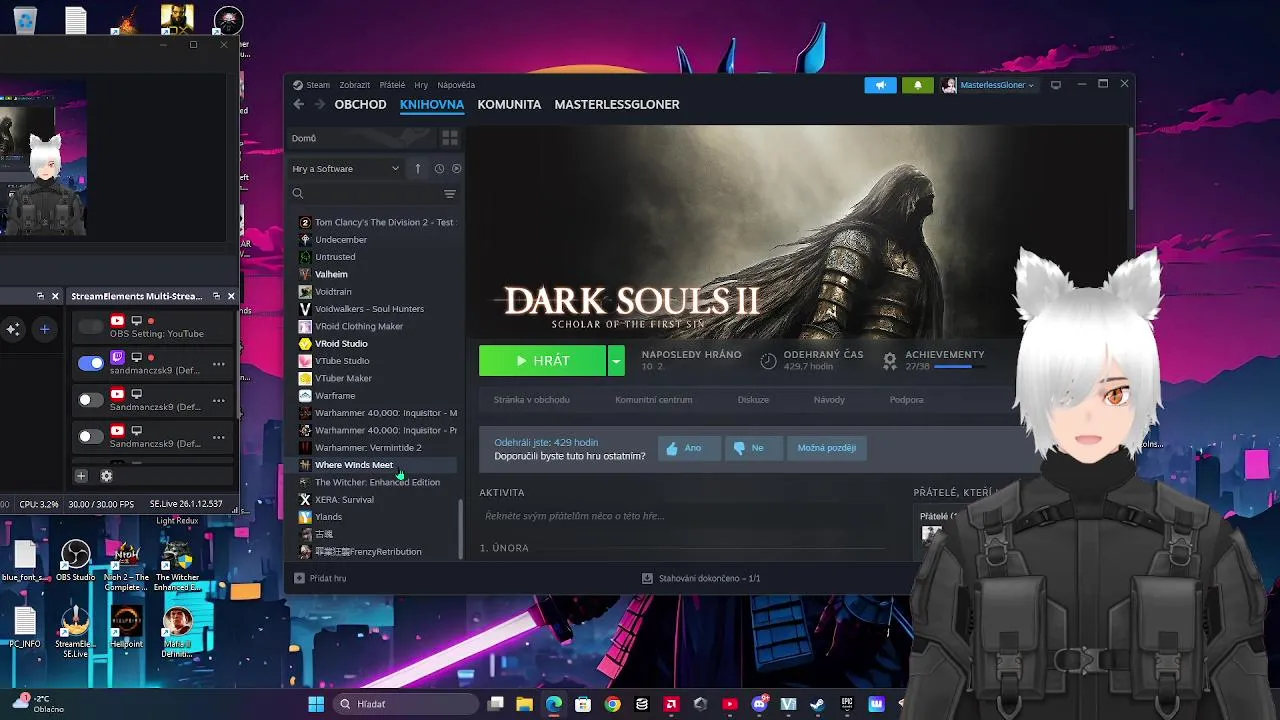Open the Zobrazit menu
Image resolution: width=1280 pixels, height=720 pixels.
click(354, 85)
